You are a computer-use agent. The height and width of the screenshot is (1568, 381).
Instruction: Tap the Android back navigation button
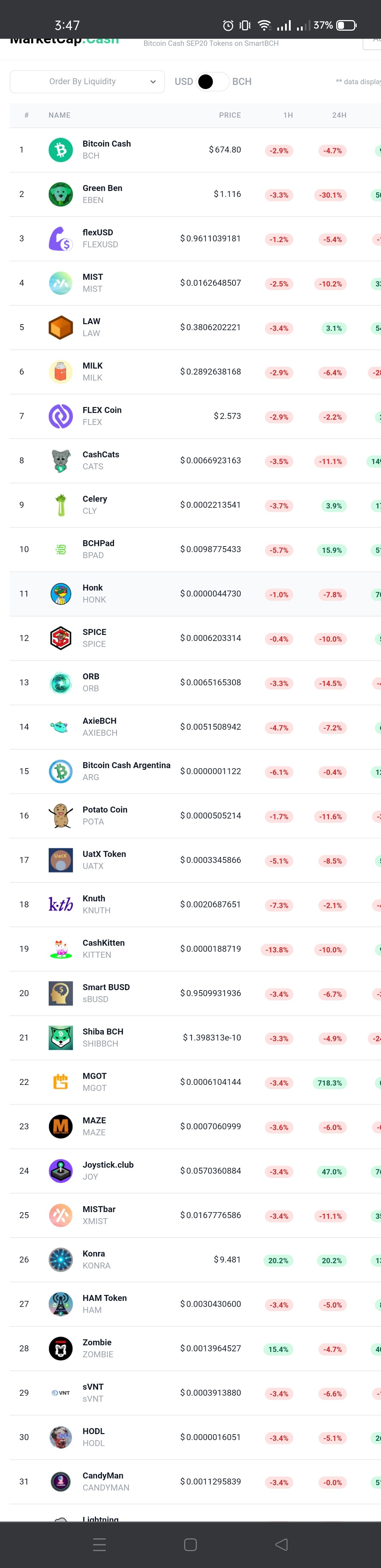(281, 1544)
